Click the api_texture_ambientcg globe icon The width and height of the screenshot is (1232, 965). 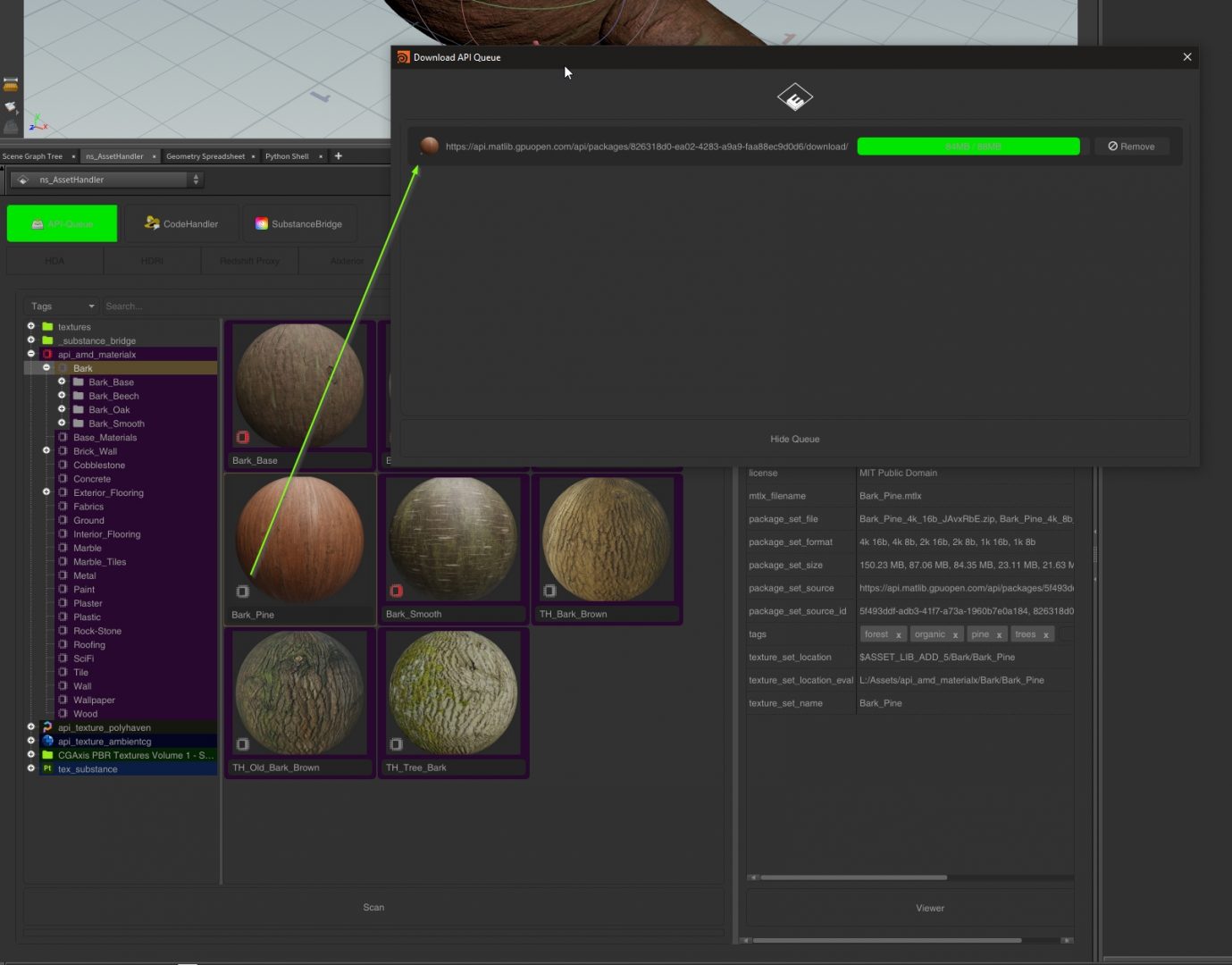47,741
